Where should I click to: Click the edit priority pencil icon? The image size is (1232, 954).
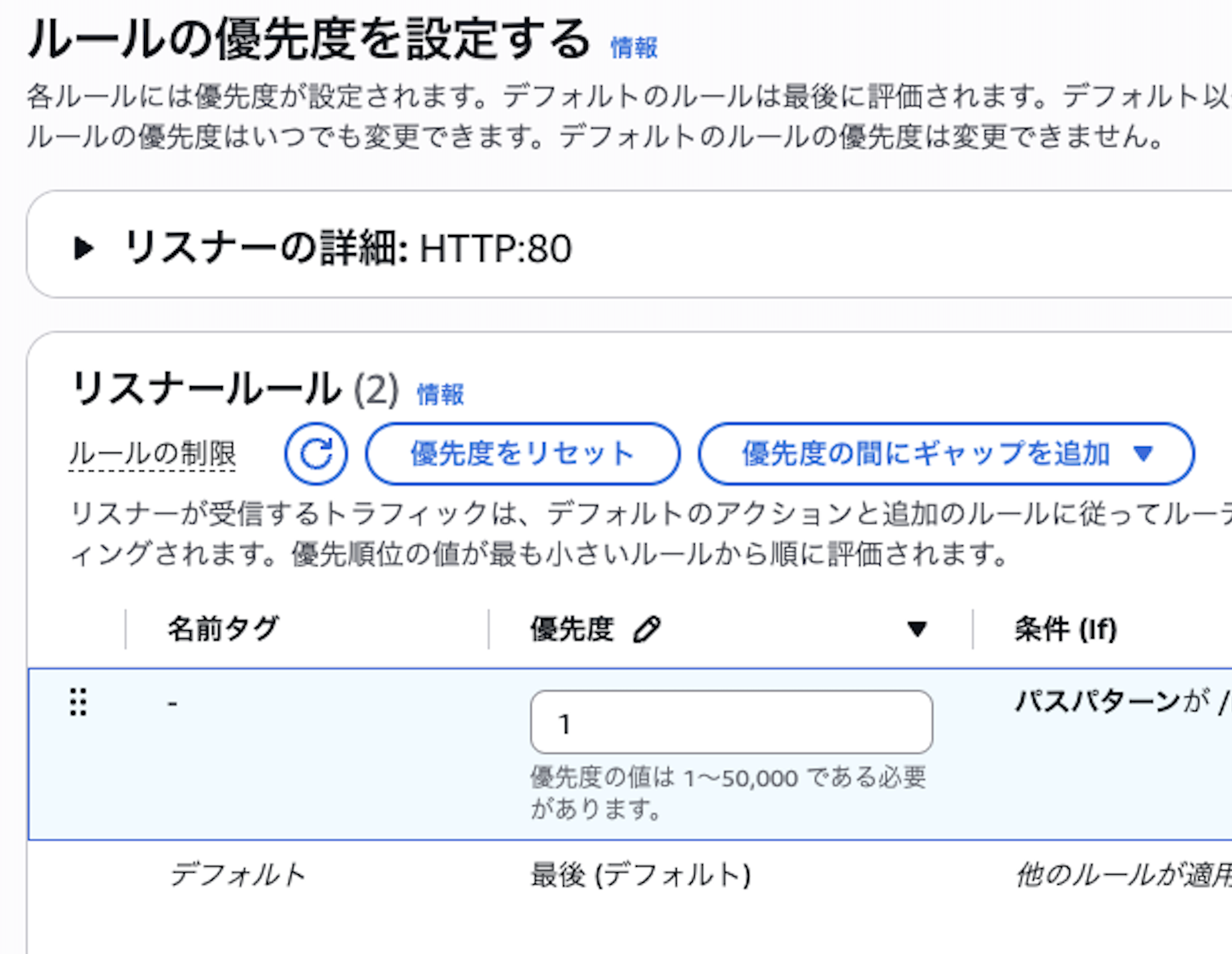point(647,627)
